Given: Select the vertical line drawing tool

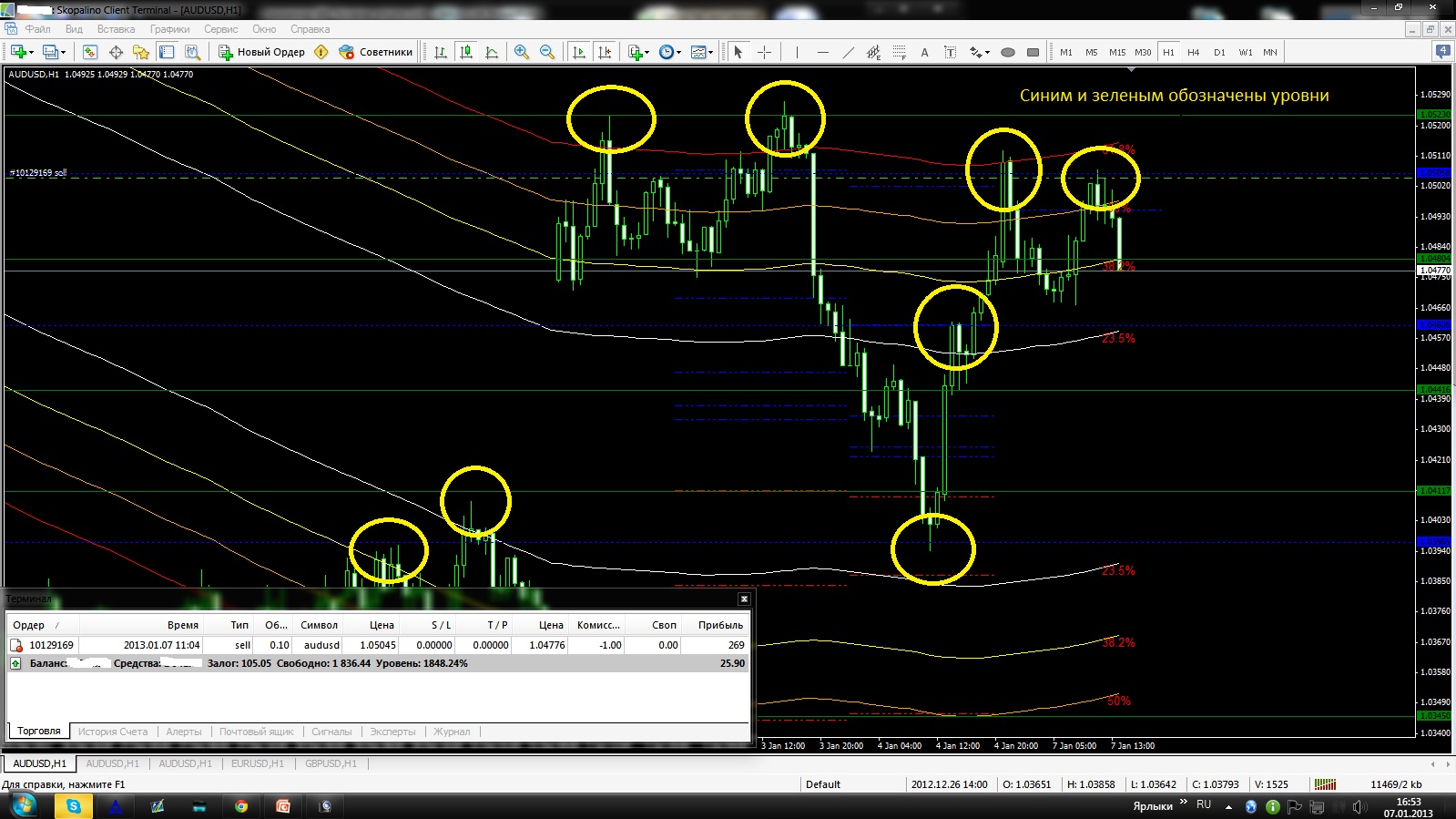Looking at the screenshot, I should click(797, 52).
